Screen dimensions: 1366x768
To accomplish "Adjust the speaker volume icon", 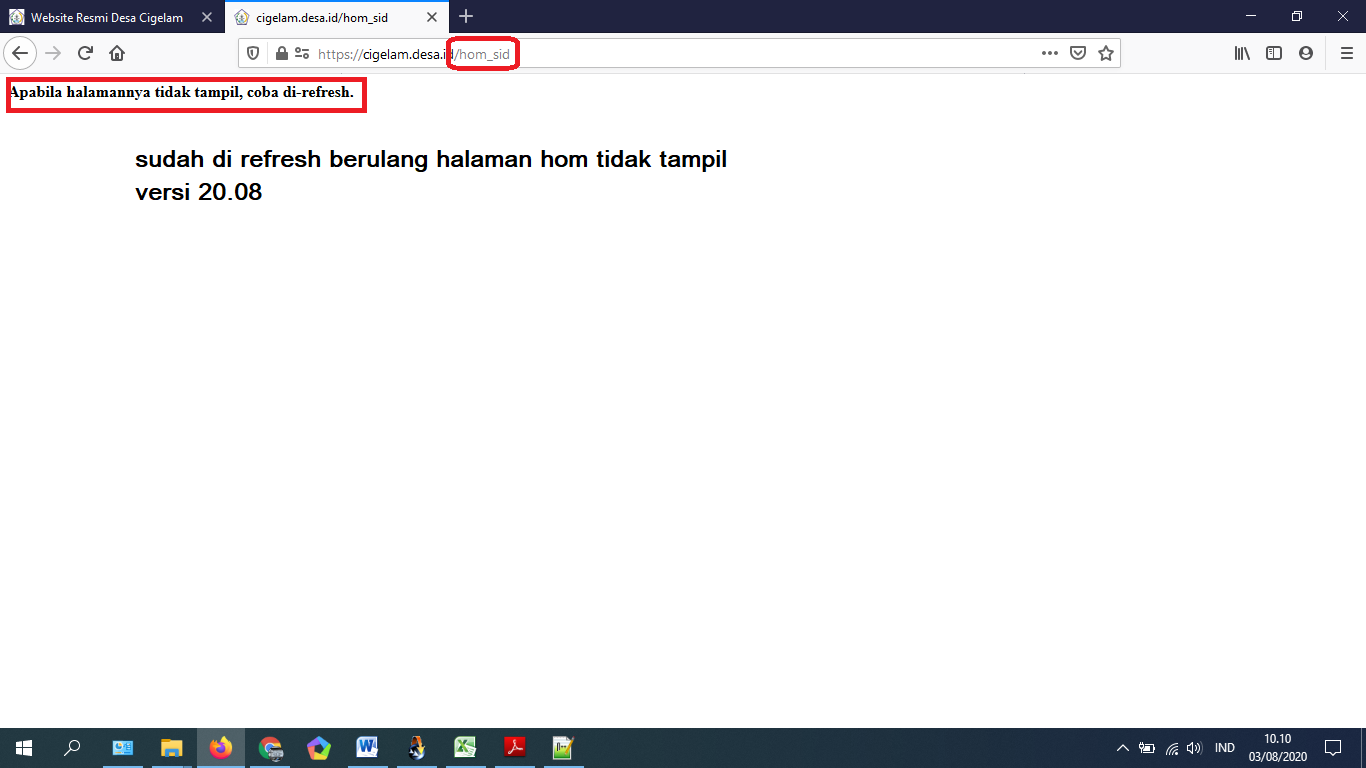I will coord(1193,747).
